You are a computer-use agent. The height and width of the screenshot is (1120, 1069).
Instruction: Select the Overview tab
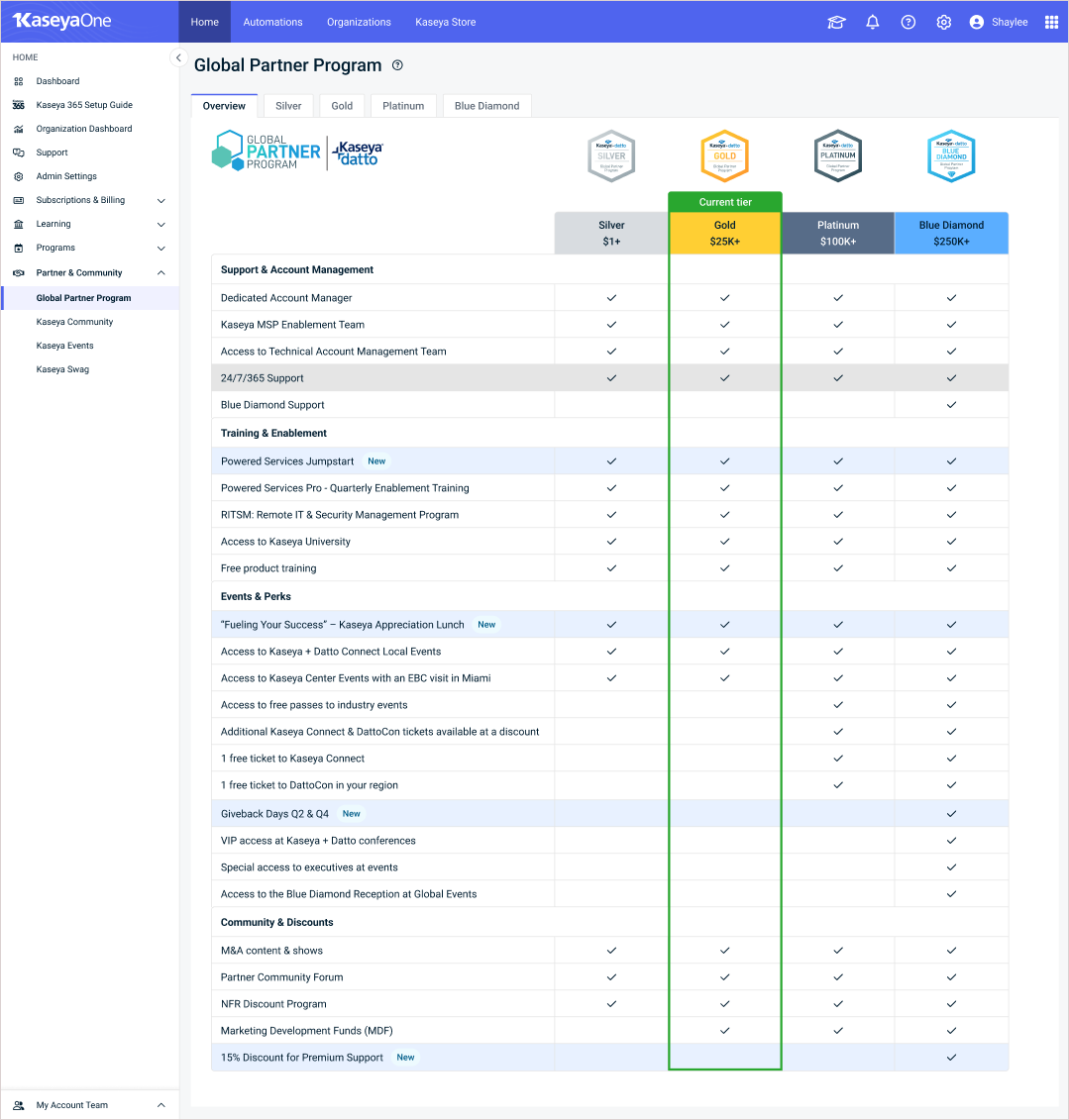click(x=224, y=106)
